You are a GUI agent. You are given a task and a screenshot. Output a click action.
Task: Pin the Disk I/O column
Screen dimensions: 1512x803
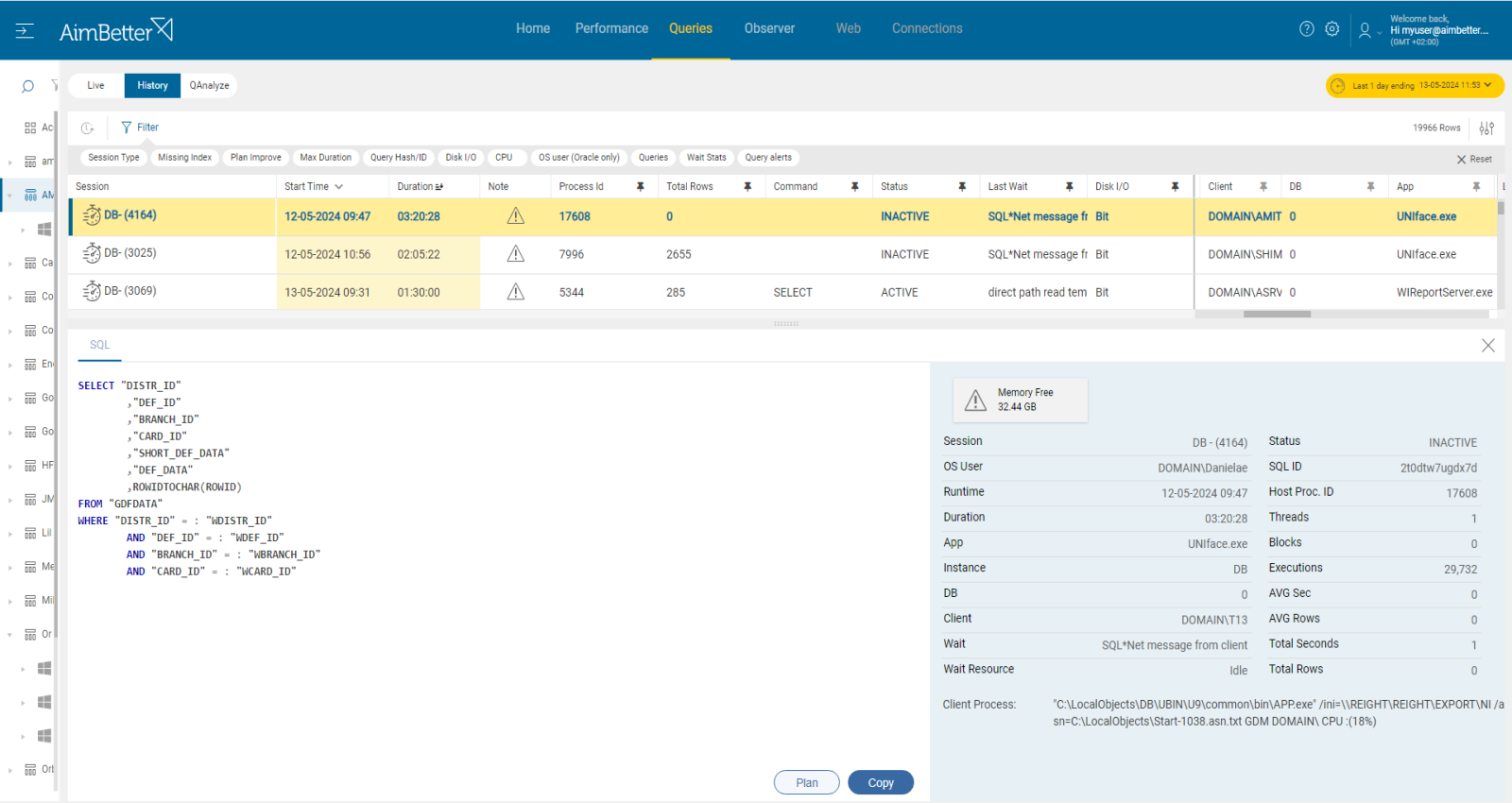(x=1176, y=187)
